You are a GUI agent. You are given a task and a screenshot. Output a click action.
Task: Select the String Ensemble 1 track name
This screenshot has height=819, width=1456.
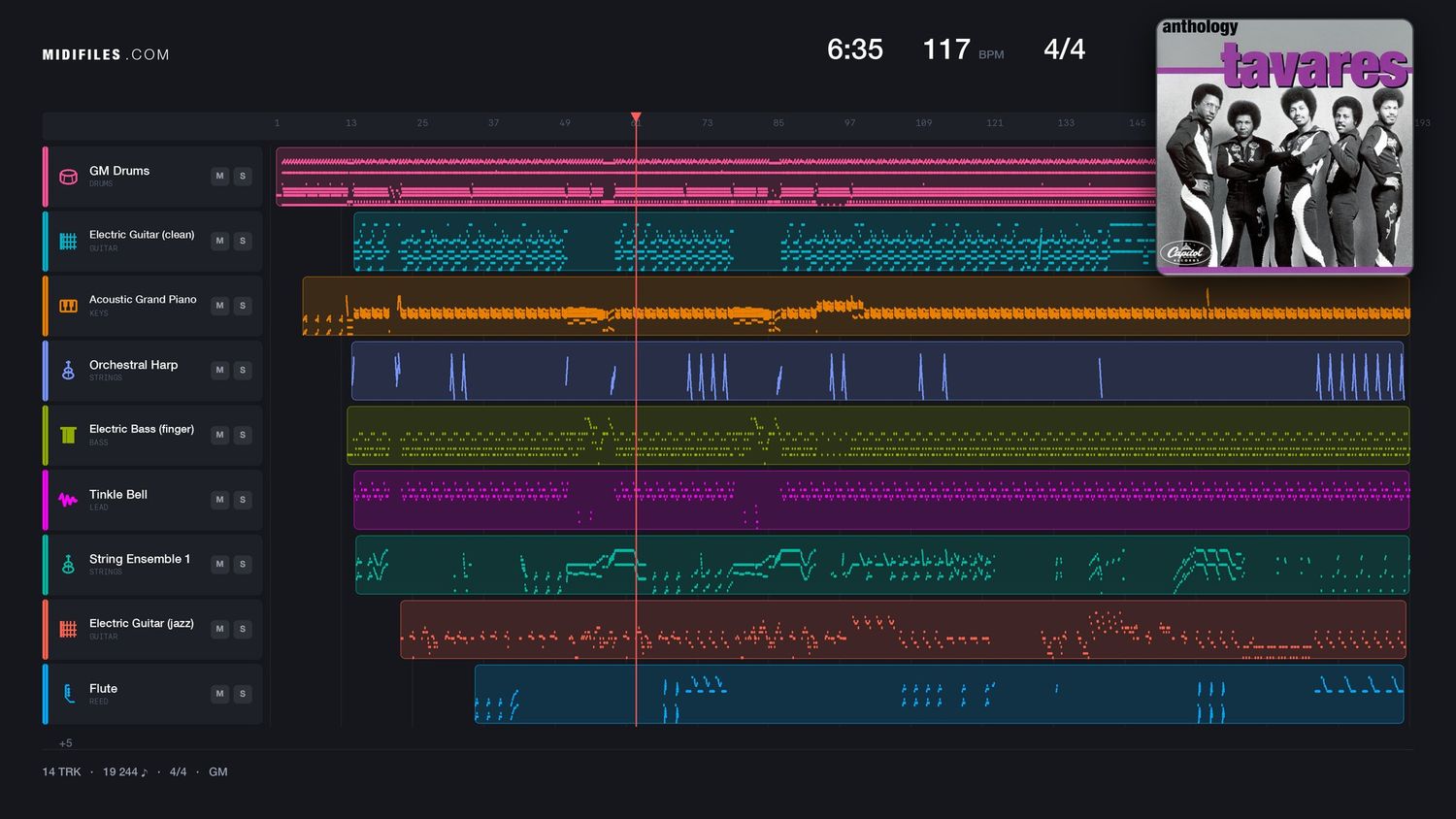tap(140, 559)
